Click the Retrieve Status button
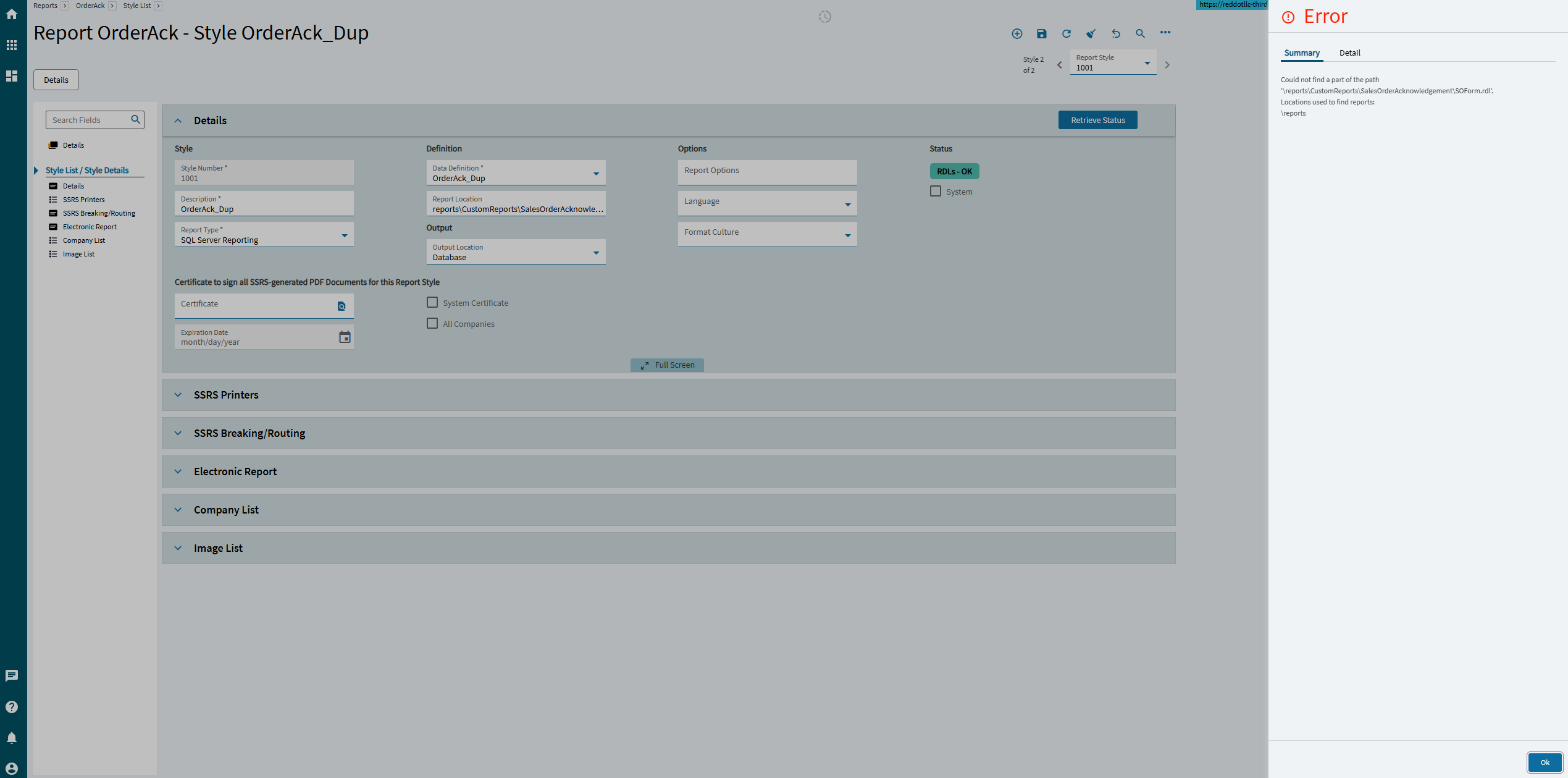This screenshot has width=1568, height=778. click(x=1097, y=120)
